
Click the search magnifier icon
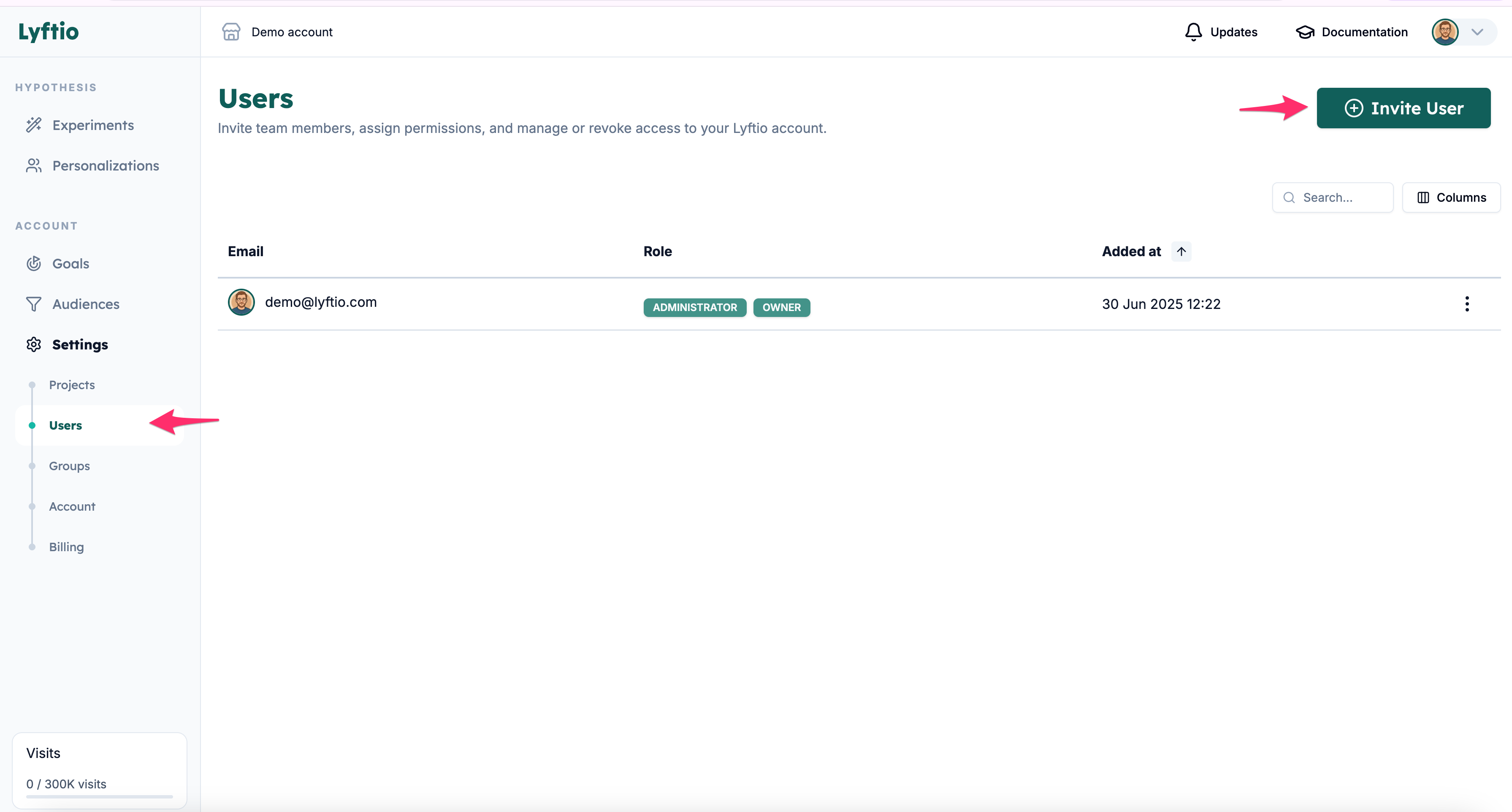point(1289,198)
